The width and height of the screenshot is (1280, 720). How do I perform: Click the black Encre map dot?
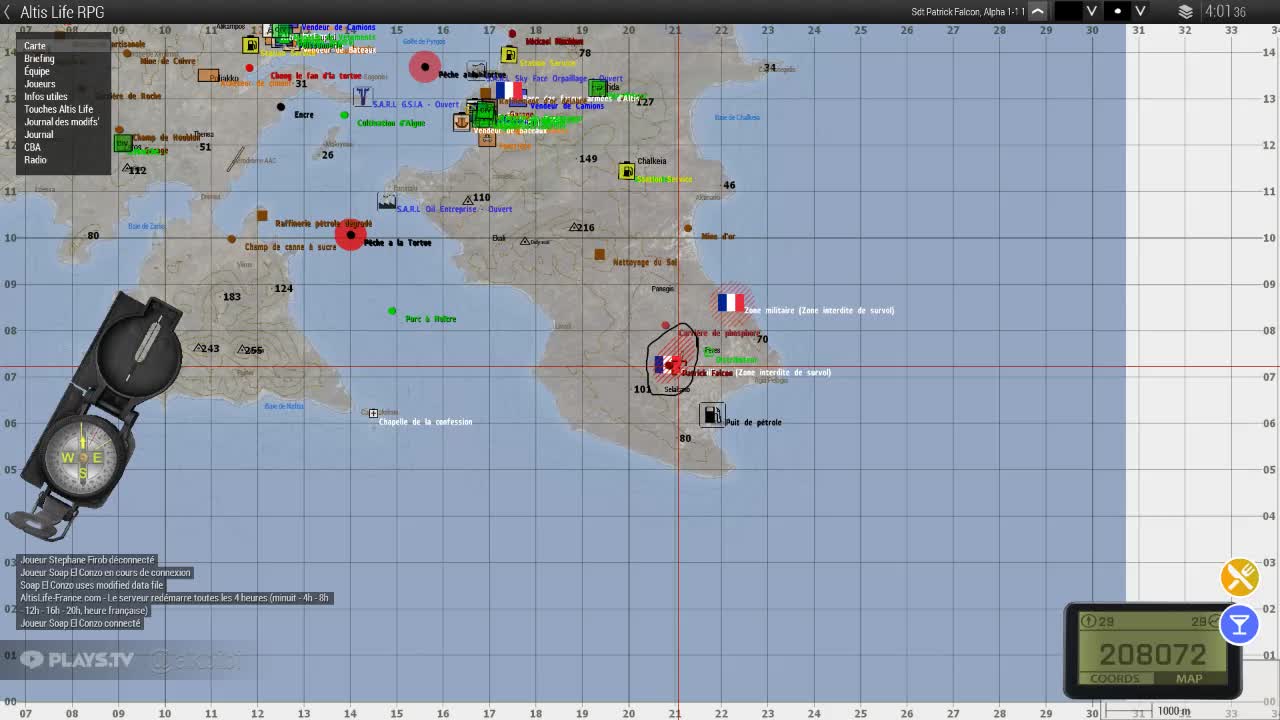[281, 107]
